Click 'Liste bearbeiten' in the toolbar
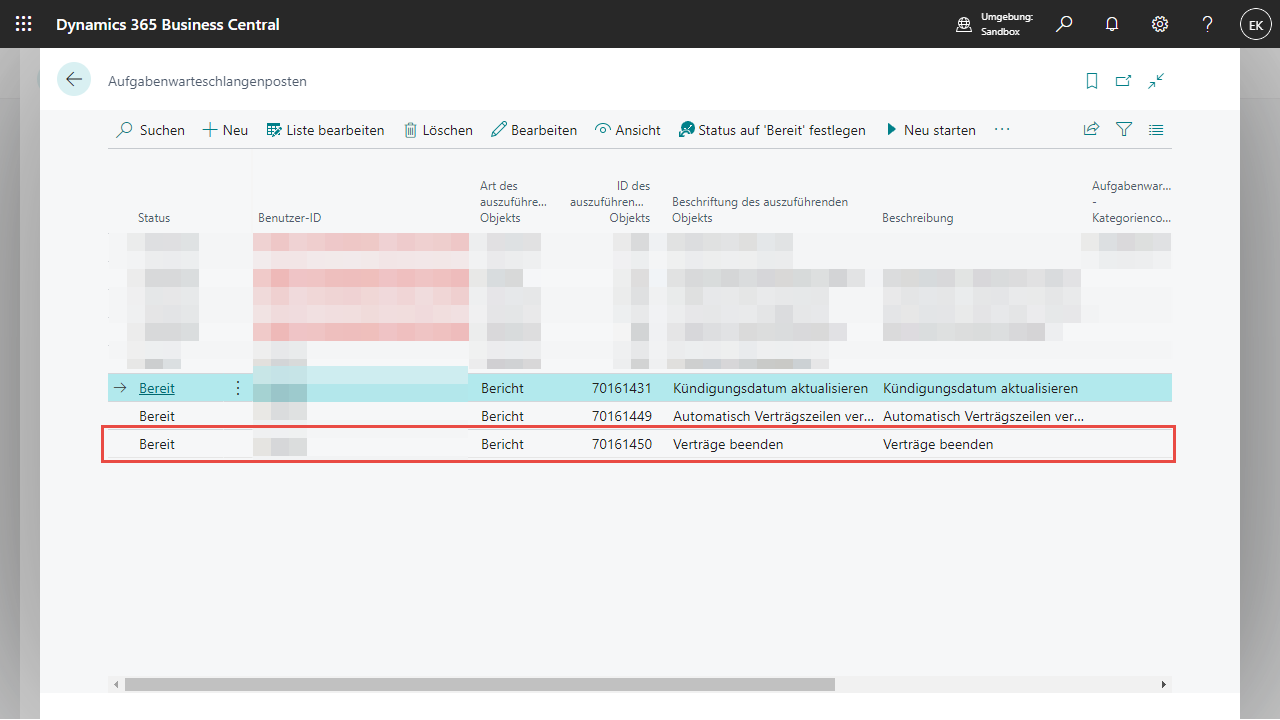 pos(325,130)
